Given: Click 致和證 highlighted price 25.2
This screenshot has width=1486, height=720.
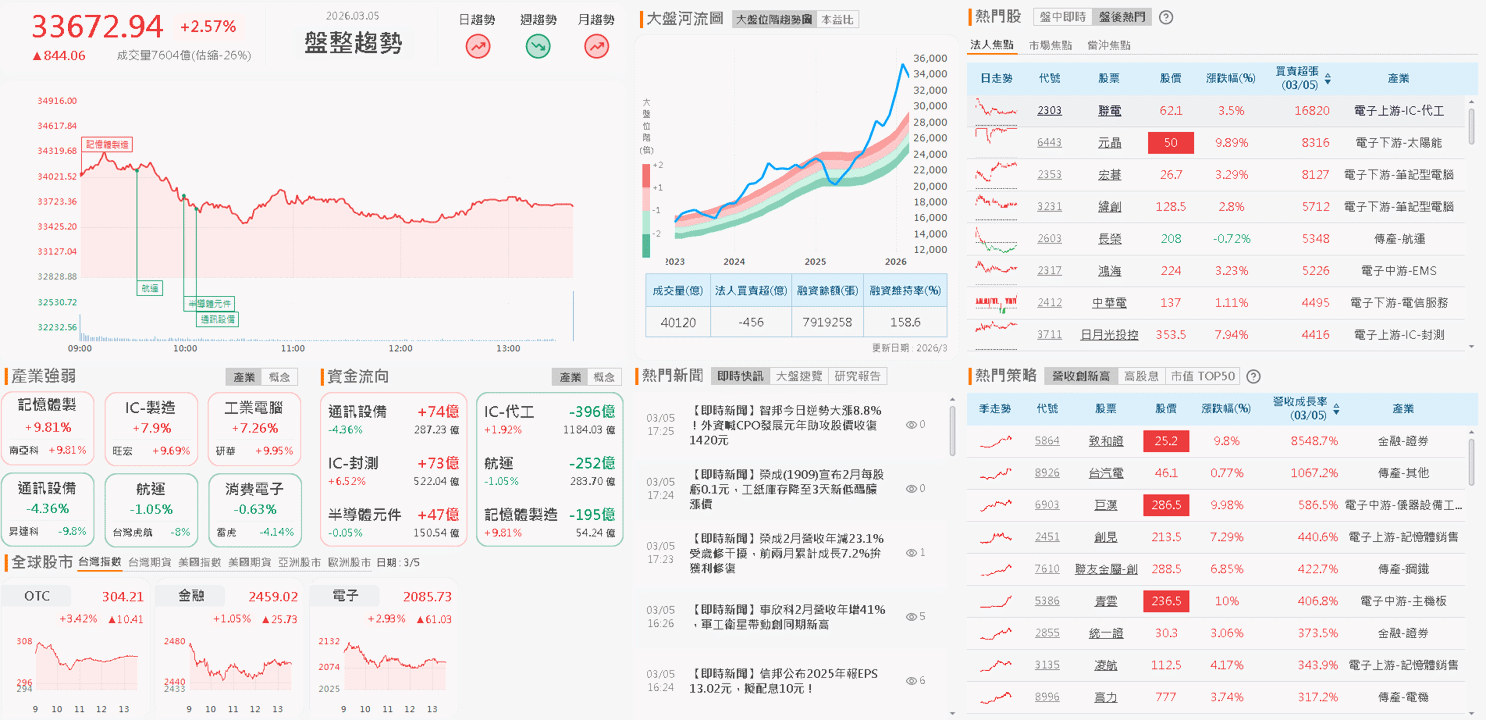Looking at the screenshot, I should pos(1166,441).
